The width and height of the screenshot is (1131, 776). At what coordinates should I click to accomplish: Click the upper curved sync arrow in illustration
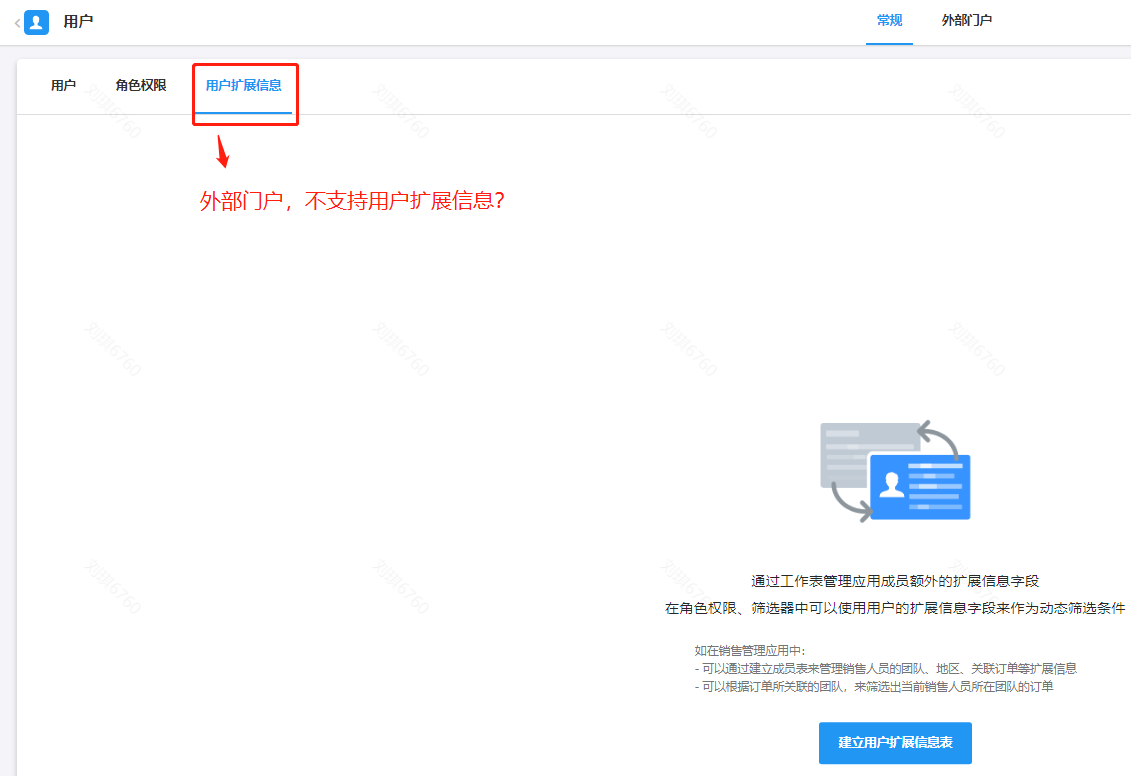point(941,435)
